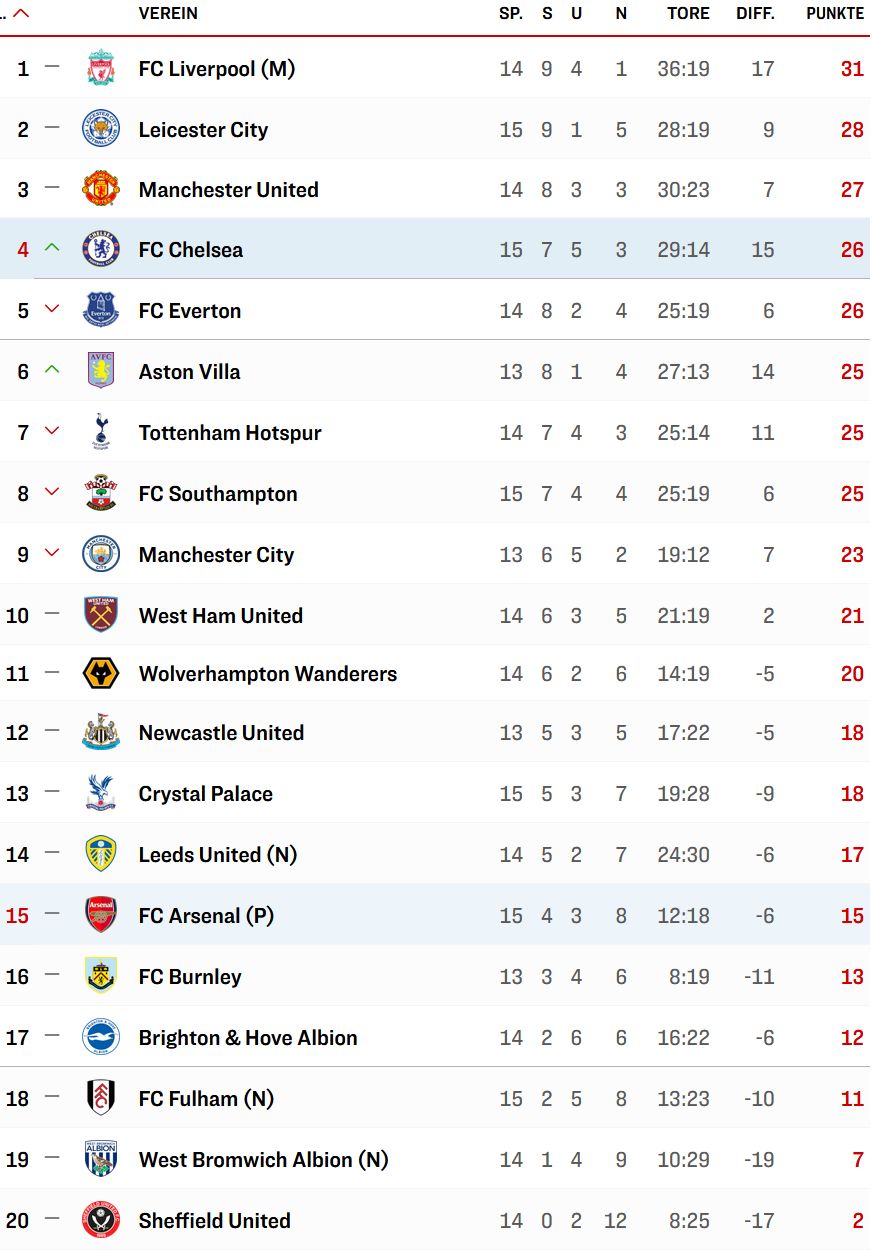Sort by the DIFF. column header
Image resolution: width=872 pixels, height=1250 pixels.
[755, 14]
